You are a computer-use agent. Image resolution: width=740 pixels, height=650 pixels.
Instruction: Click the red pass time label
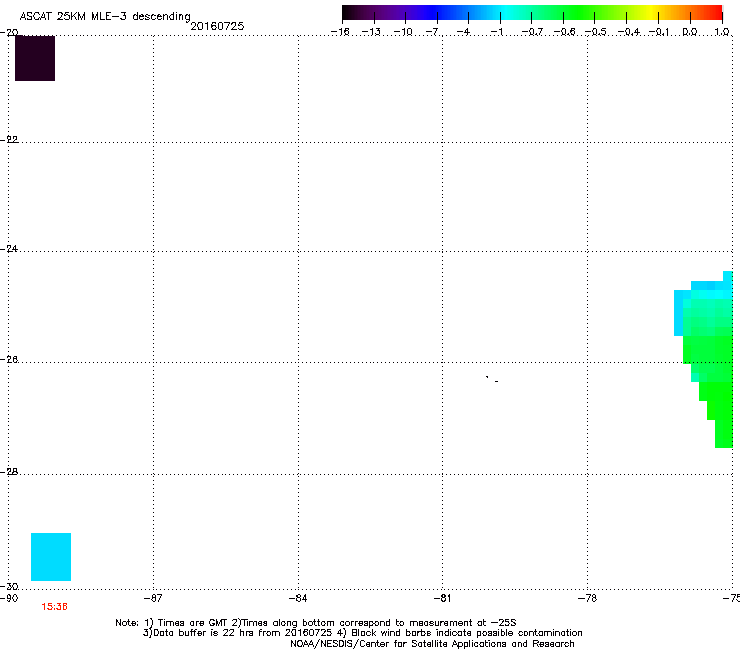tap(54, 607)
